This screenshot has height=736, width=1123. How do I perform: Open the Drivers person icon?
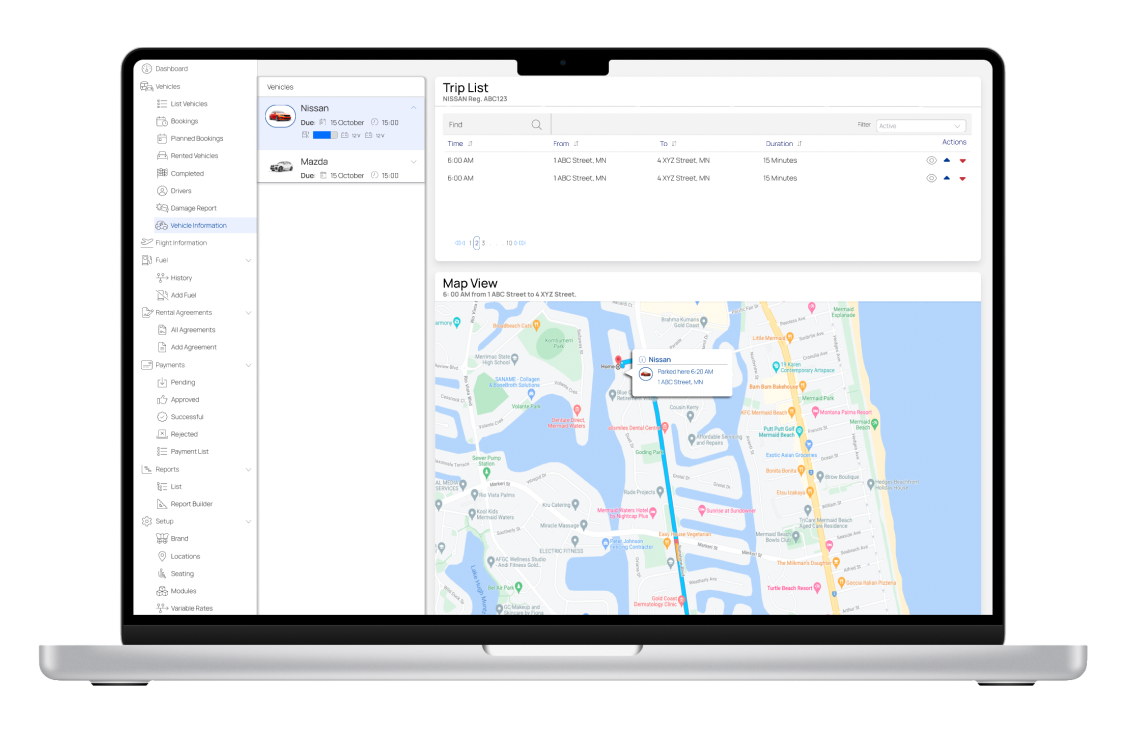tap(162, 190)
